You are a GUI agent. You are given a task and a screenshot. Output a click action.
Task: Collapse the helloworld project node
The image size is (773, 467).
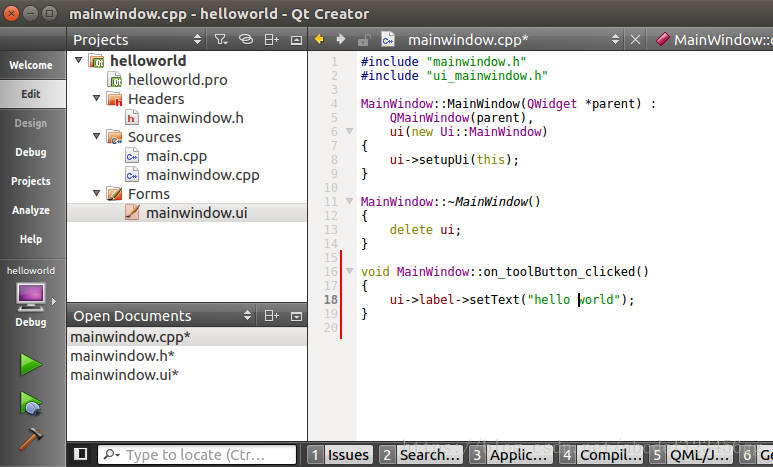pos(78,60)
